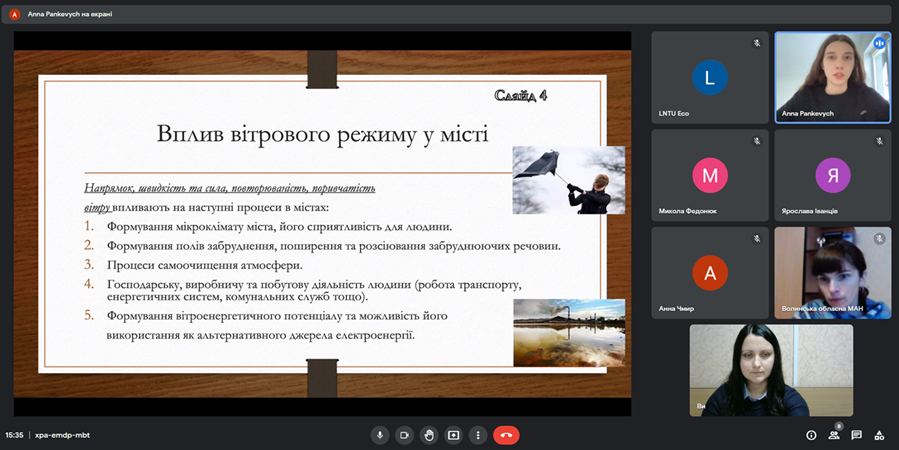The image size is (899, 450).
Task: Open the chat messages panel
Action: click(x=857, y=435)
